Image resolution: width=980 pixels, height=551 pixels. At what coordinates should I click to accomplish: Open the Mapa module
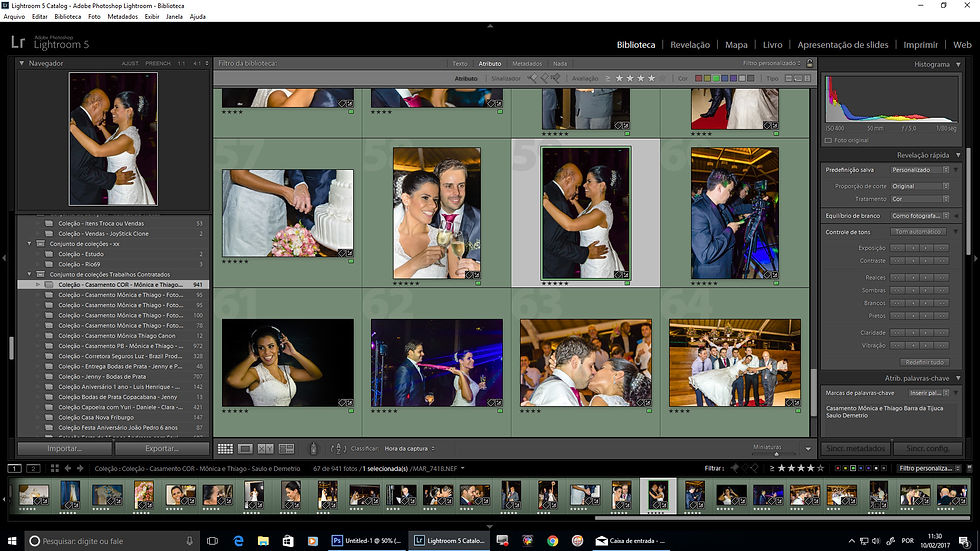736,45
